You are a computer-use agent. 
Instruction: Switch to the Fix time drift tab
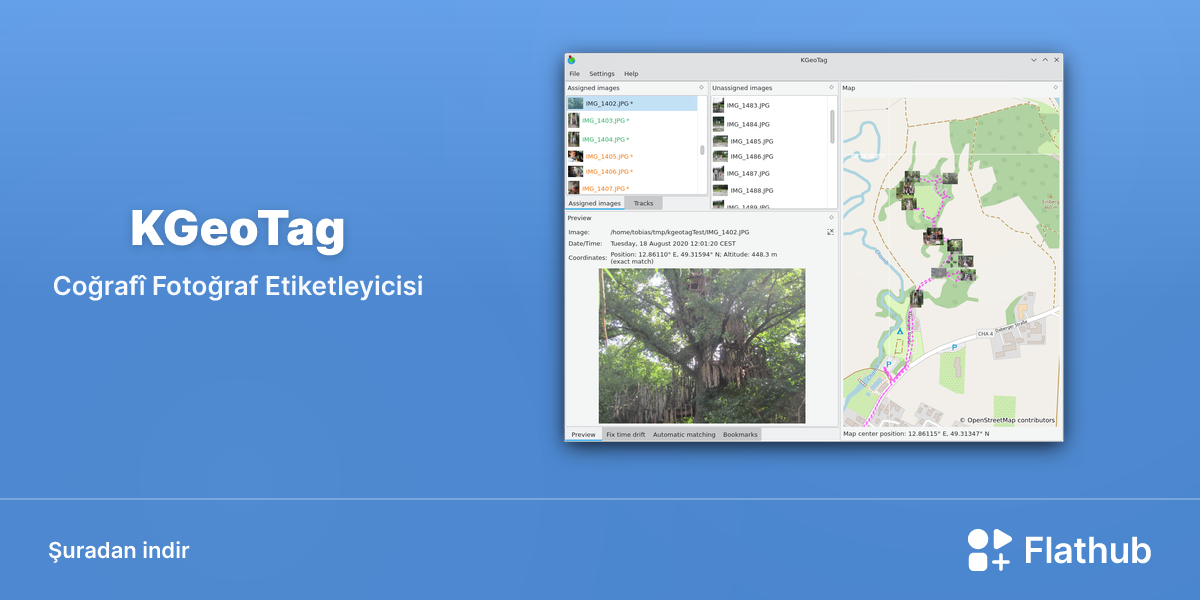point(626,435)
